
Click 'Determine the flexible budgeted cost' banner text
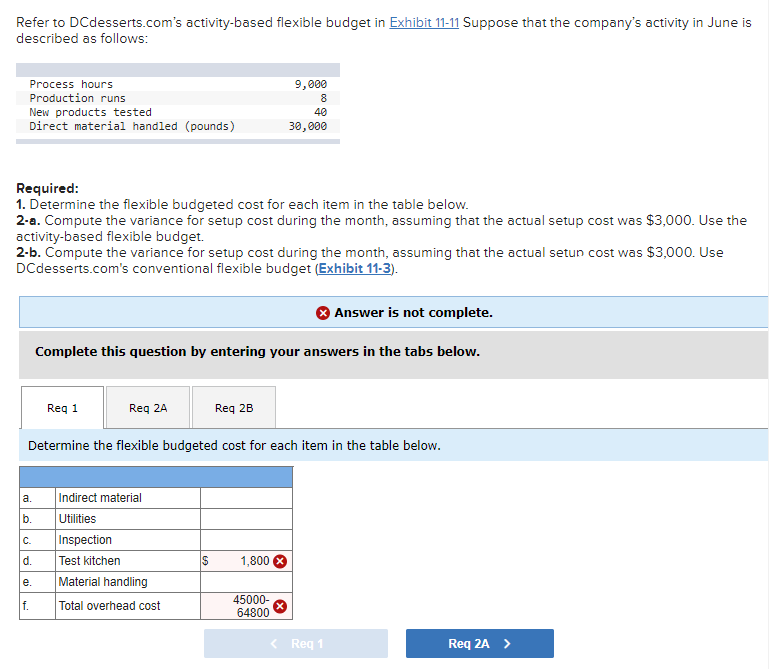point(234,445)
